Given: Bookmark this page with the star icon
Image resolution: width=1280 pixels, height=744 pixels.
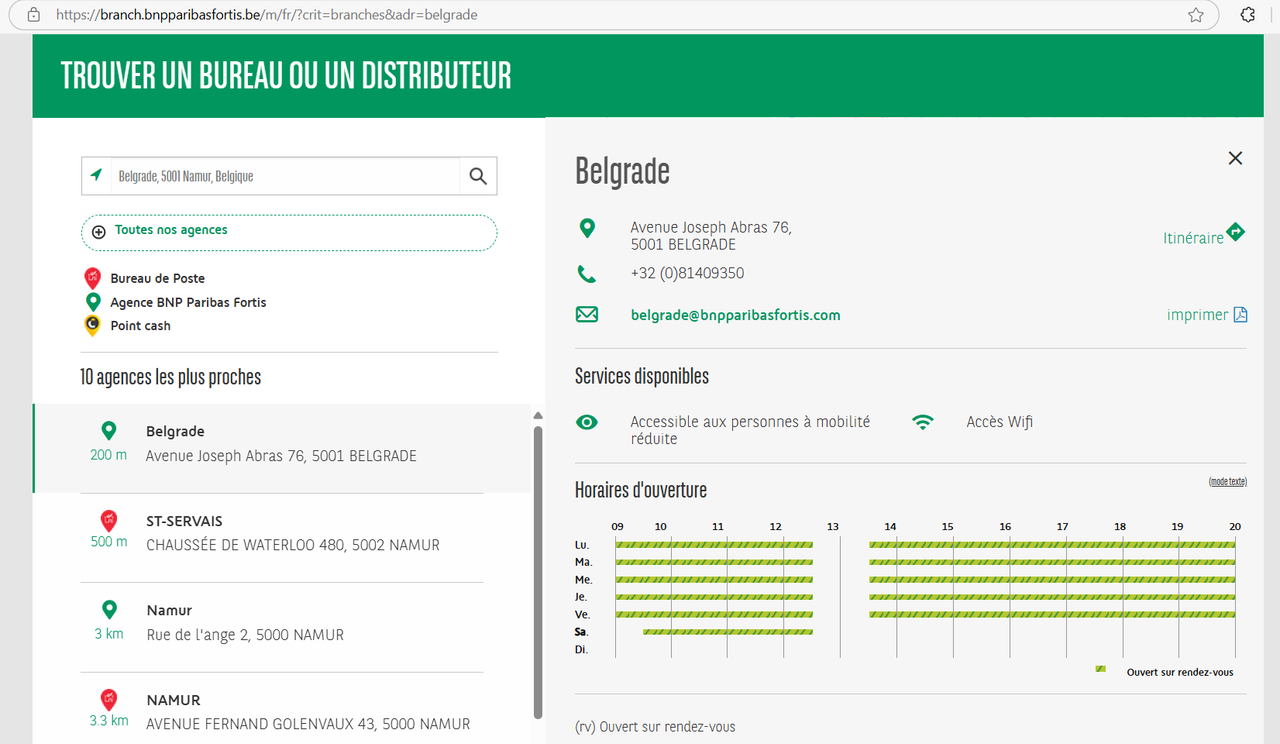Looking at the screenshot, I should (x=1195, y=15).
